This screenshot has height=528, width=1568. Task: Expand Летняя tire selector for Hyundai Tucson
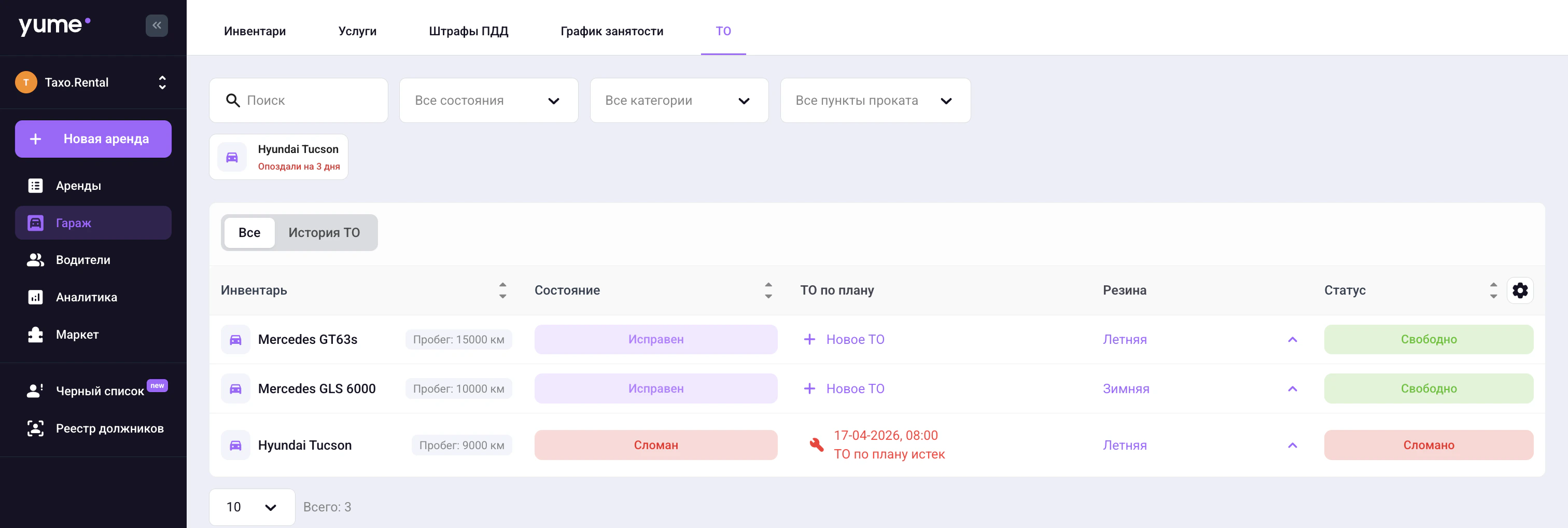[1200, 445]
